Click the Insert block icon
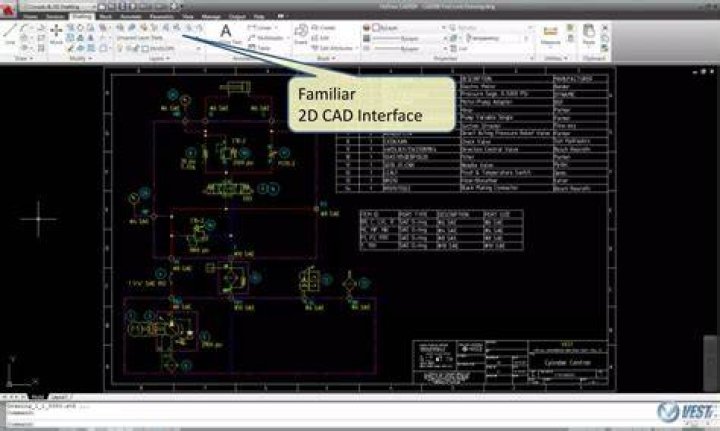 (301, 34)
